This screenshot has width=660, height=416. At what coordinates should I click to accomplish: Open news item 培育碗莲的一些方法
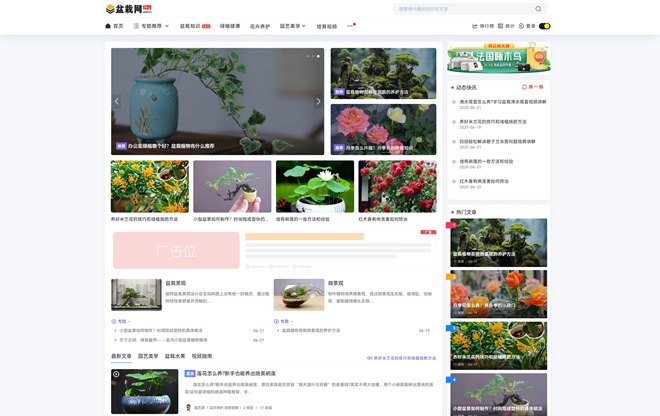486,161
